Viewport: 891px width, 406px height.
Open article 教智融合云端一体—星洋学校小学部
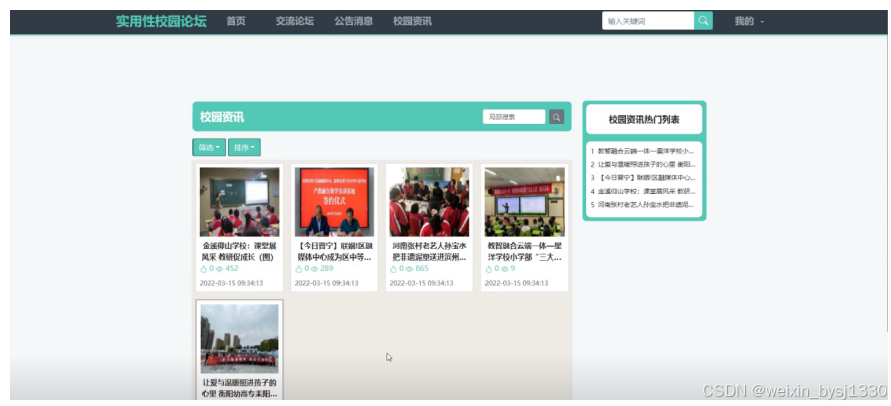[x=524, y=251]
